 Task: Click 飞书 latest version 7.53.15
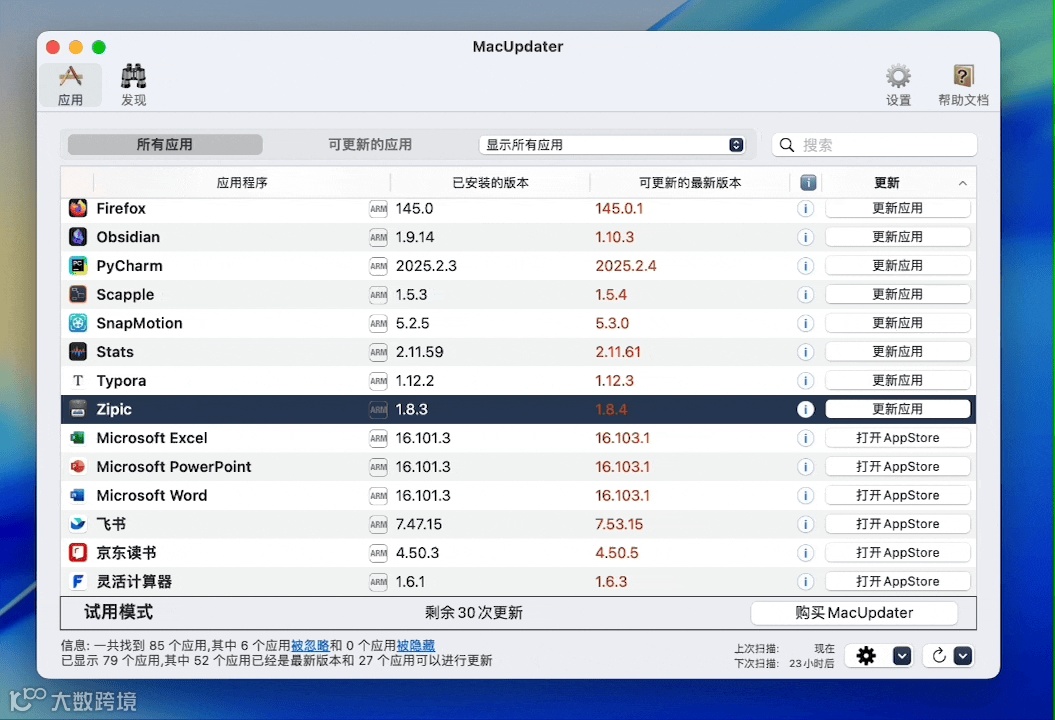pos(619,524)
